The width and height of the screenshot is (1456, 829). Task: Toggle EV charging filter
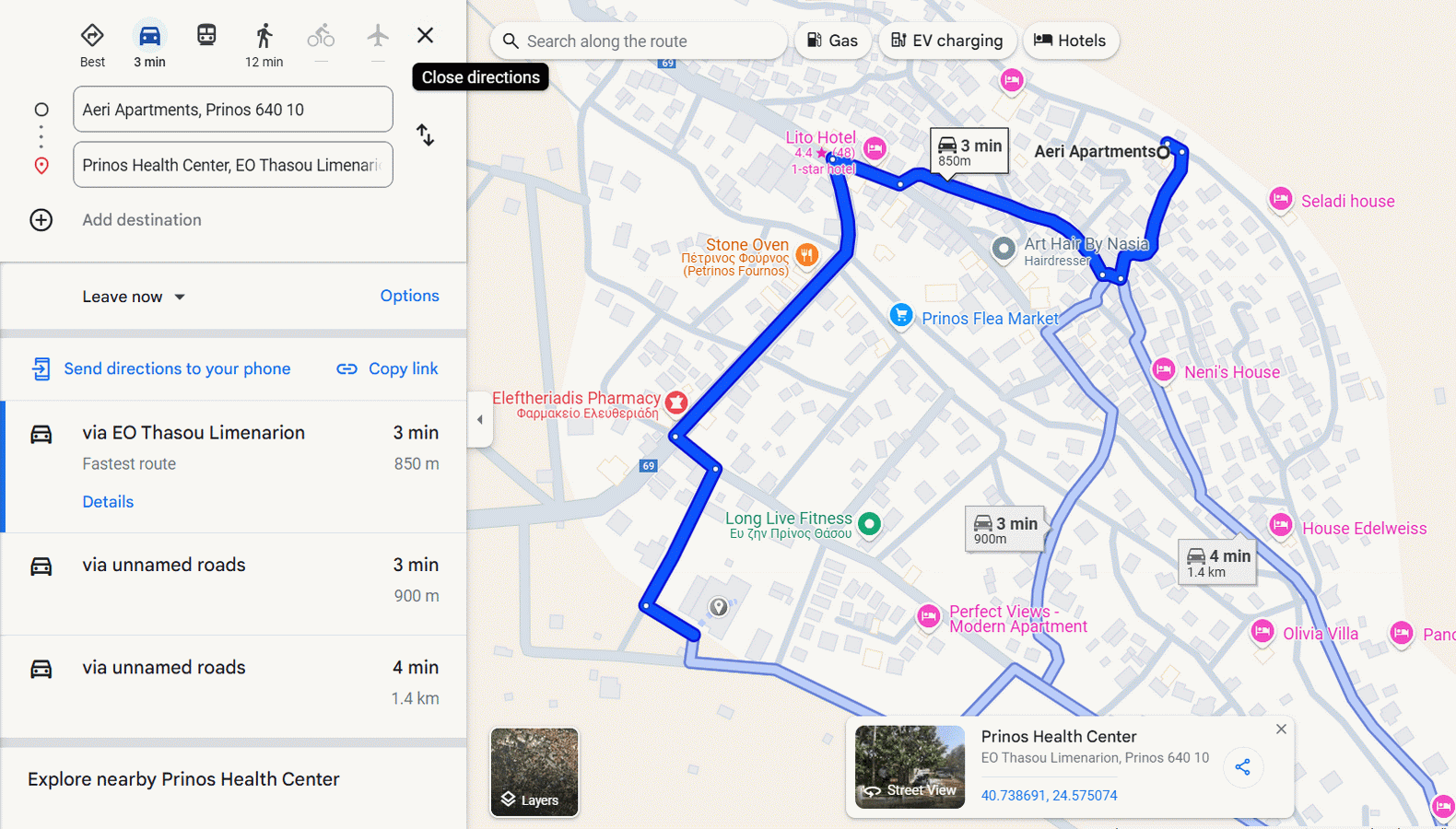pyautogui.click(x=946, y=41)
